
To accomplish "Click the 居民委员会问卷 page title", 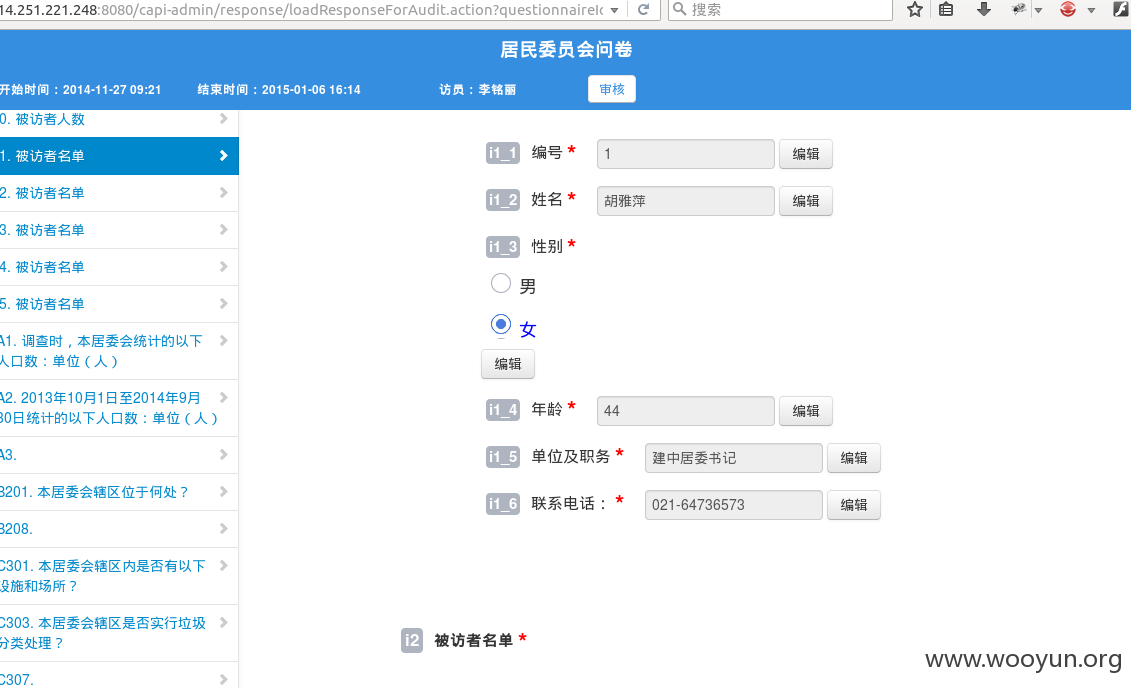I will (566, 49).
